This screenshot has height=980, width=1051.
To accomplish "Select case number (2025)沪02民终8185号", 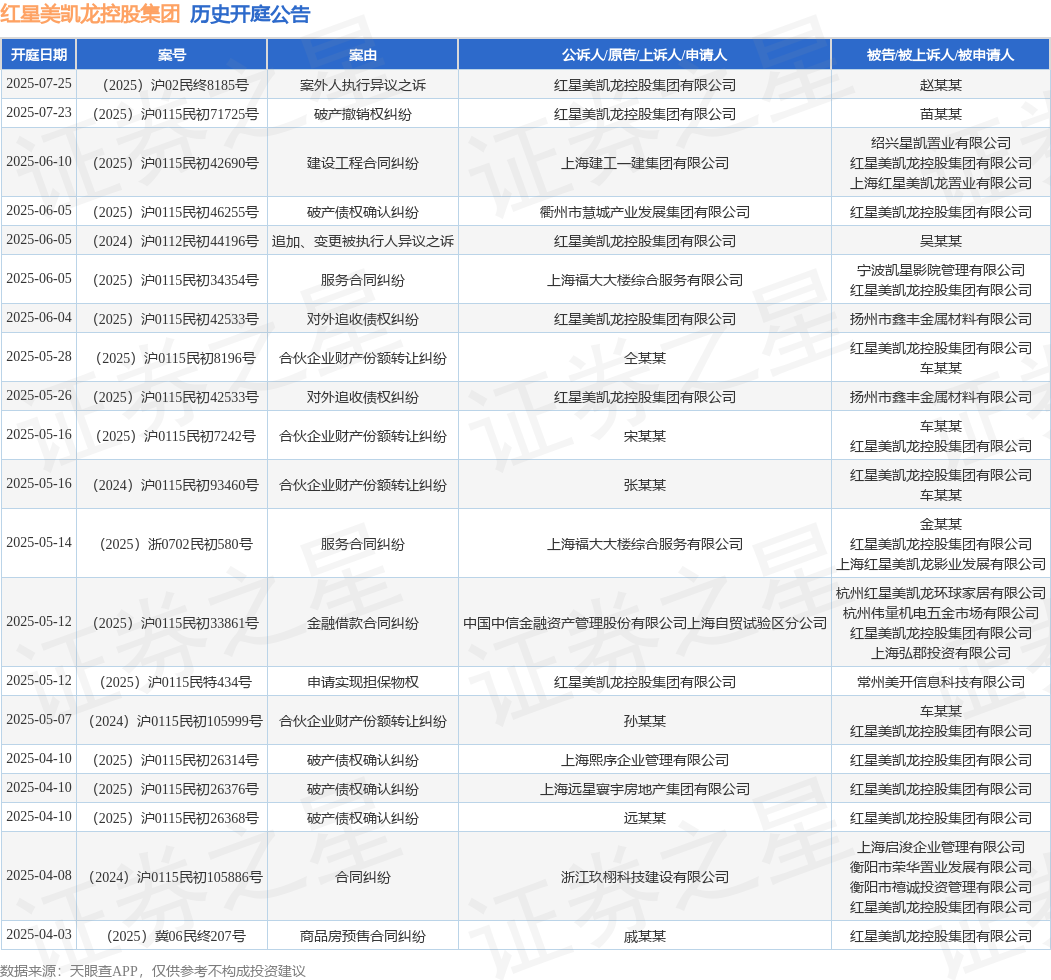I will 172,85.
